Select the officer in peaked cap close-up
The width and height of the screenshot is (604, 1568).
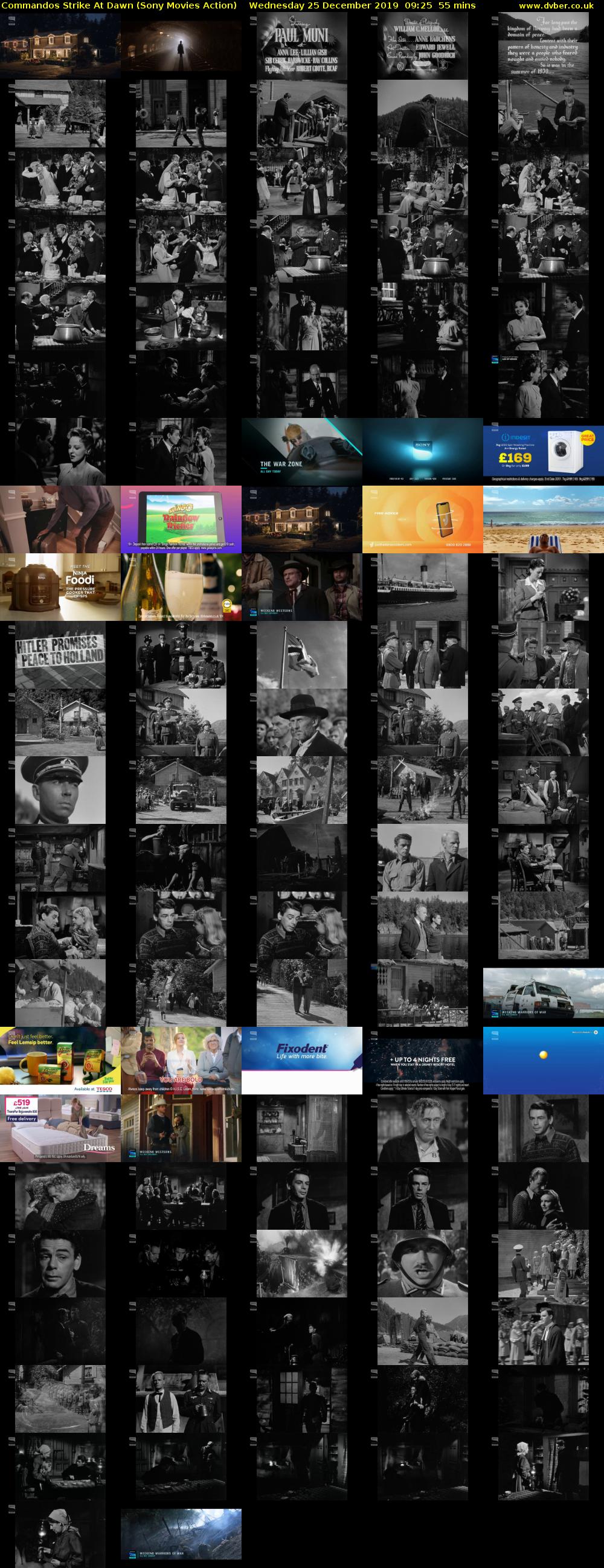tap(60, 790)
